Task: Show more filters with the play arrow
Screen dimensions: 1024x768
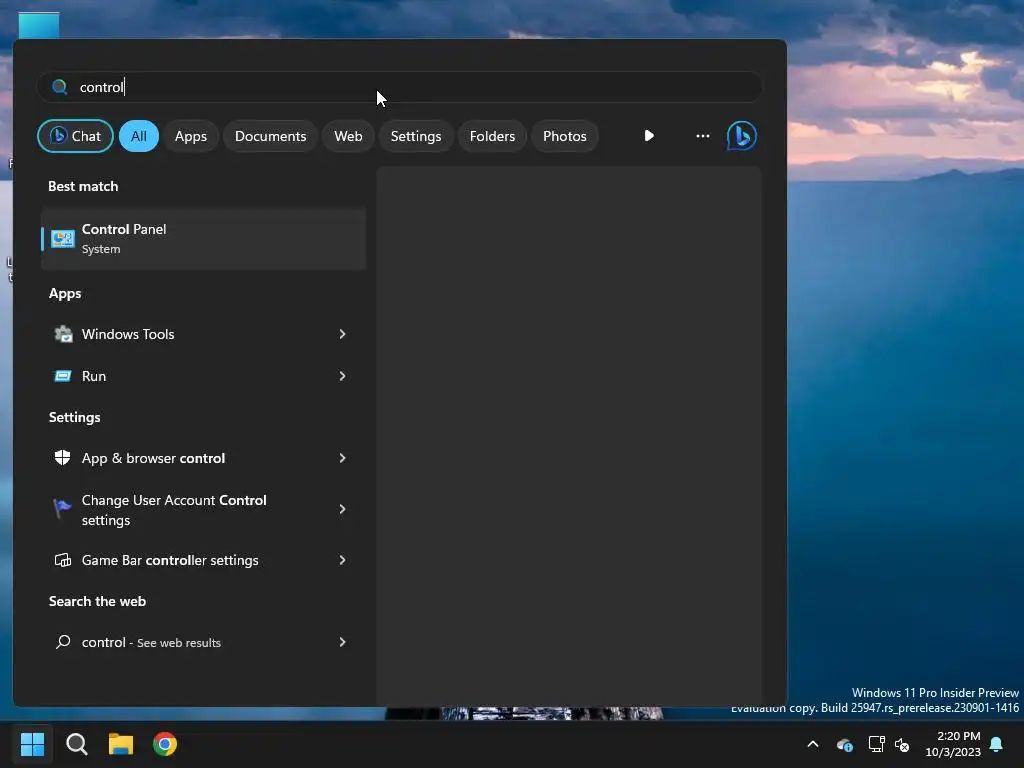Action: click(649, 136)
